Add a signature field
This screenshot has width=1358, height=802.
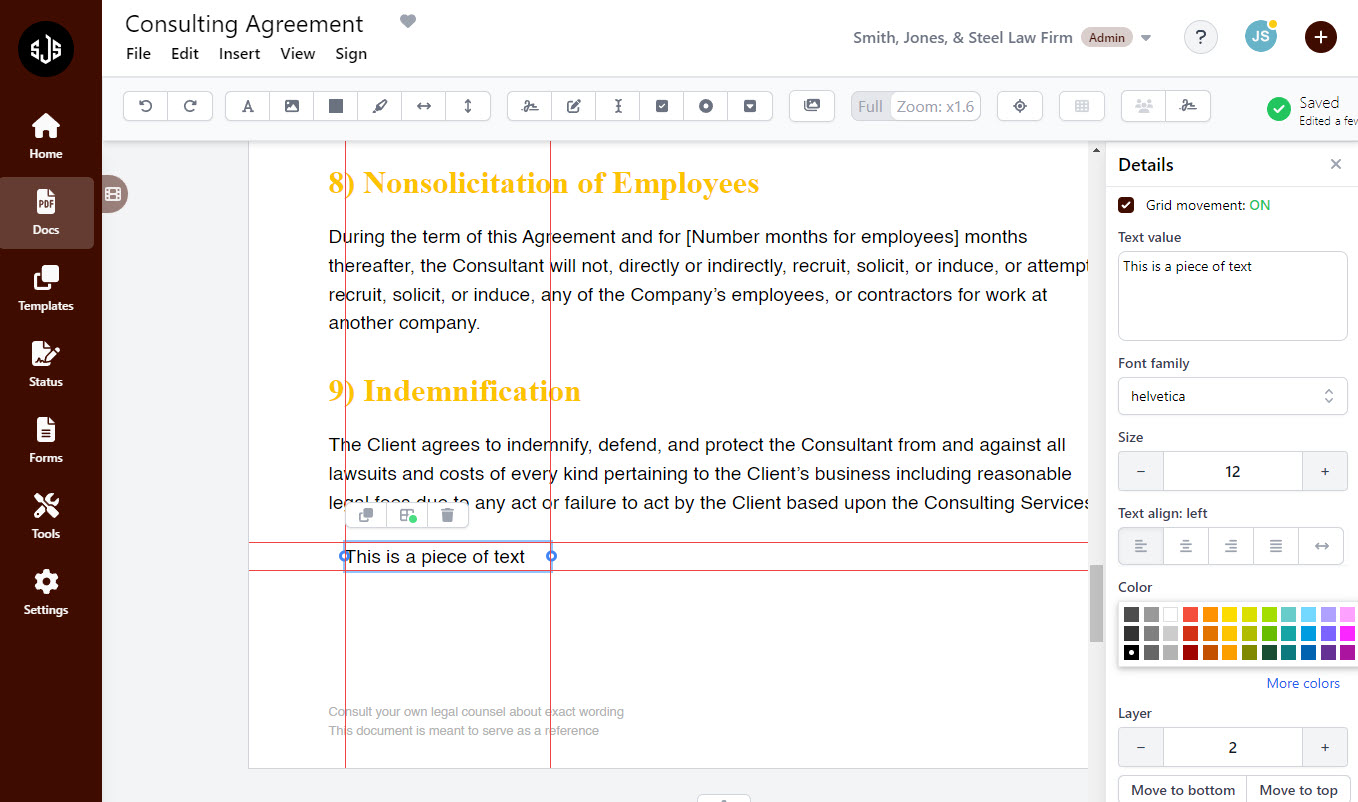click(x=530, y=106)
